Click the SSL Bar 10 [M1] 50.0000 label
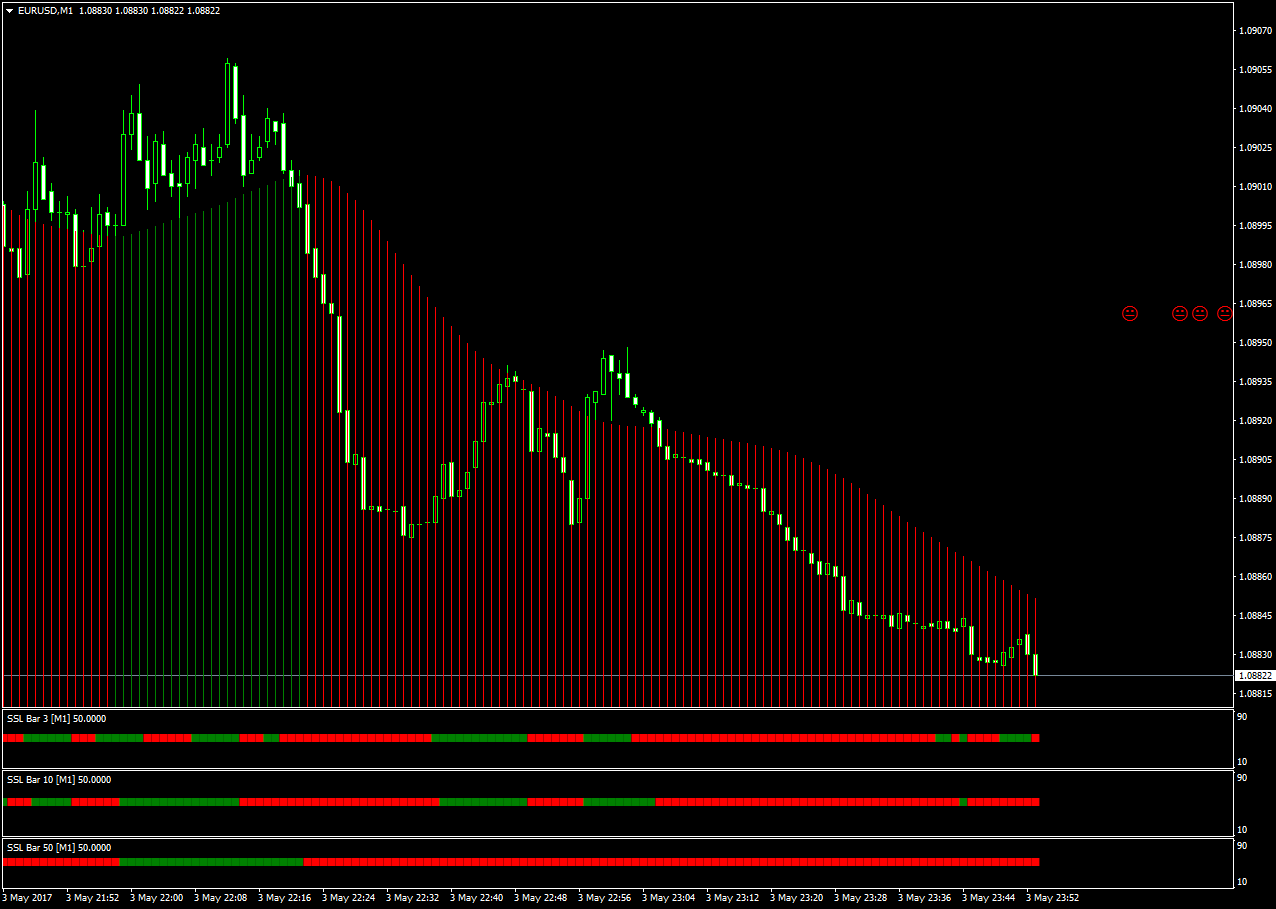This screenshot has height=909, width=1276. tap(59, 780)
